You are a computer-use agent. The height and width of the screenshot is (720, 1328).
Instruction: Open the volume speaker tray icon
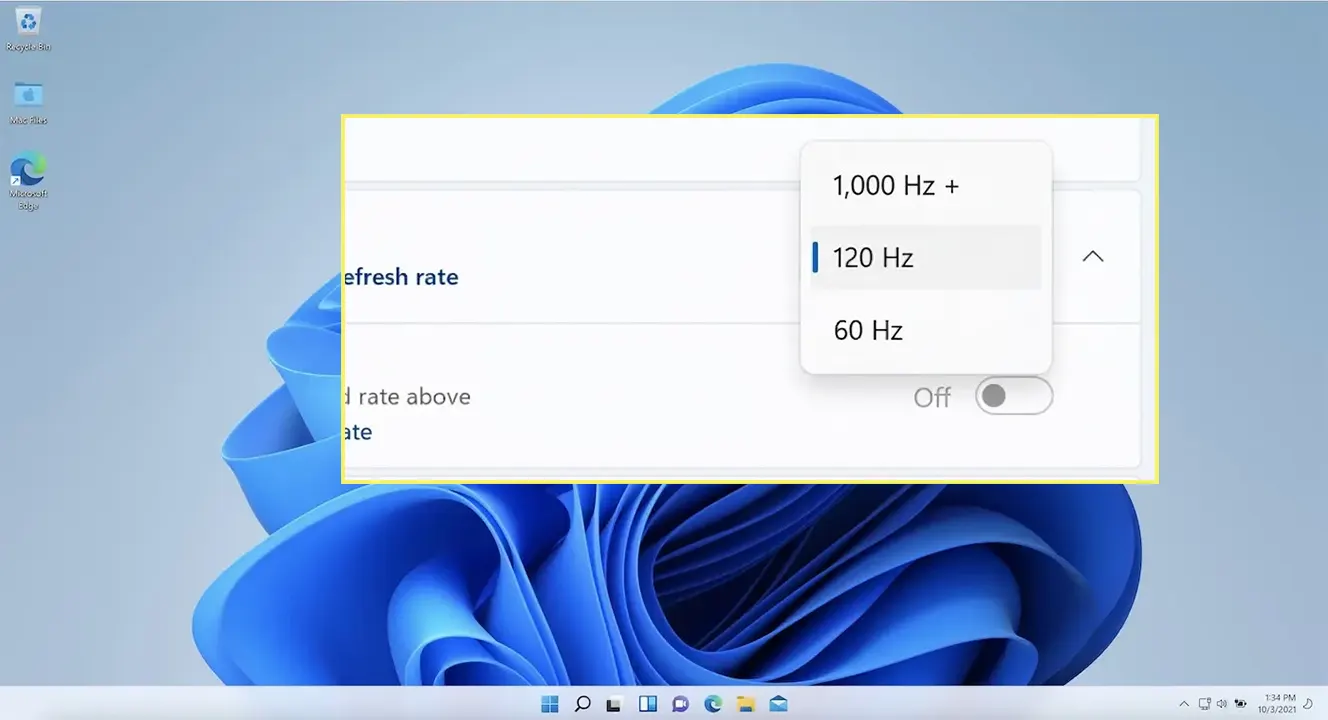[1222, 703]
